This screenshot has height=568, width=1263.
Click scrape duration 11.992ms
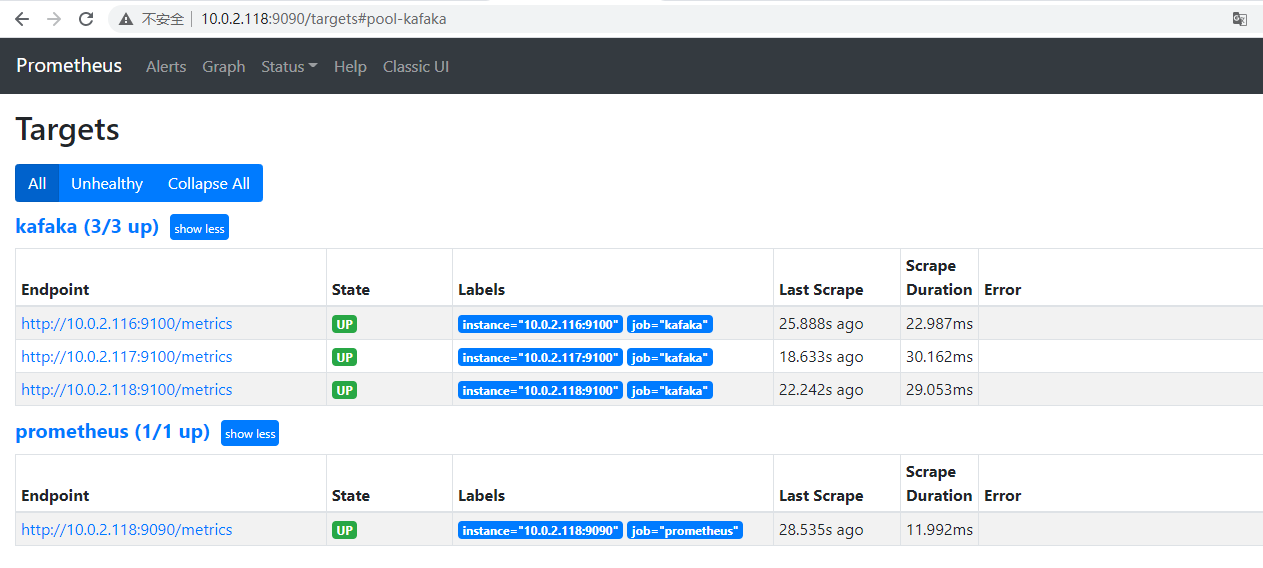[x=939, y=529]
